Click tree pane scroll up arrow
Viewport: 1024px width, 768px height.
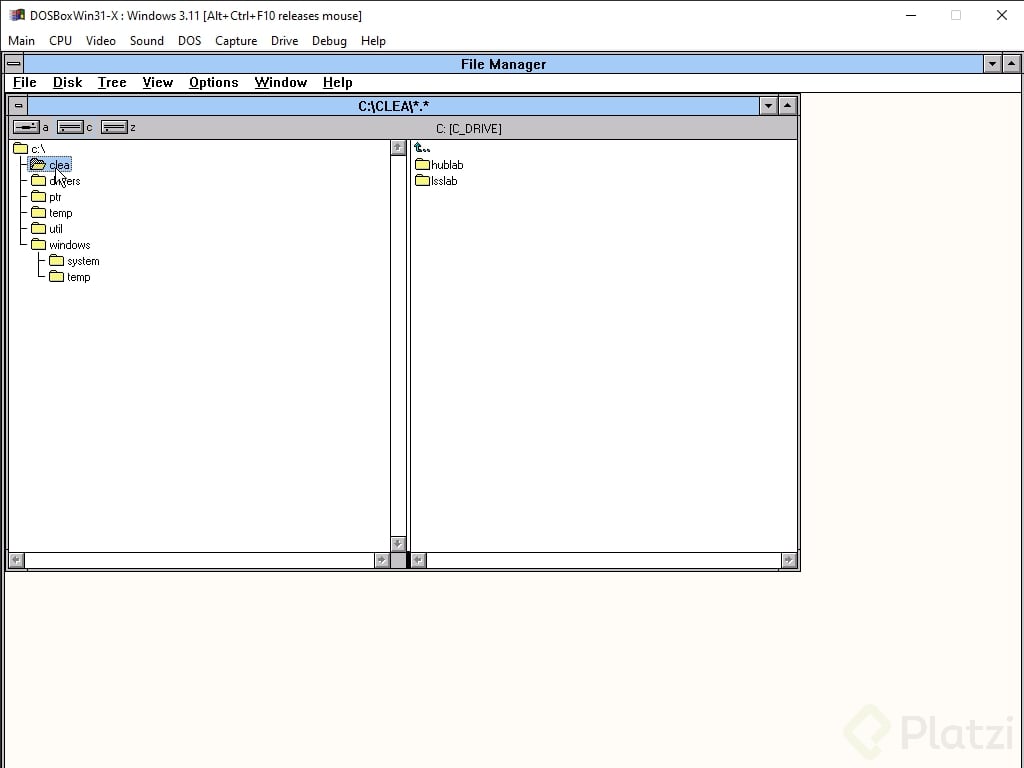click(398, 148)
